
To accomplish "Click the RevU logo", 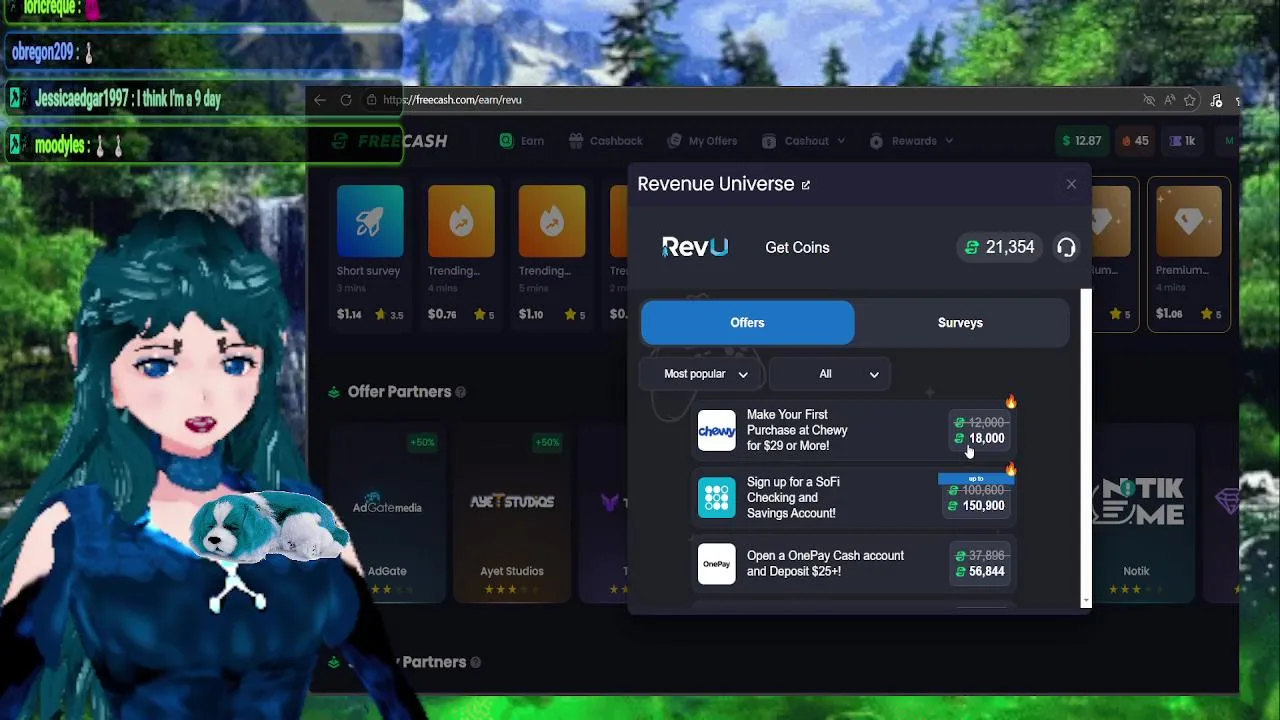I will click(695, 247).
